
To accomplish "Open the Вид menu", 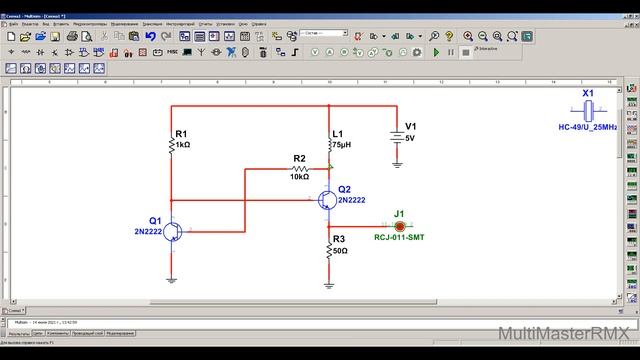I will click(x=46, y=24).
